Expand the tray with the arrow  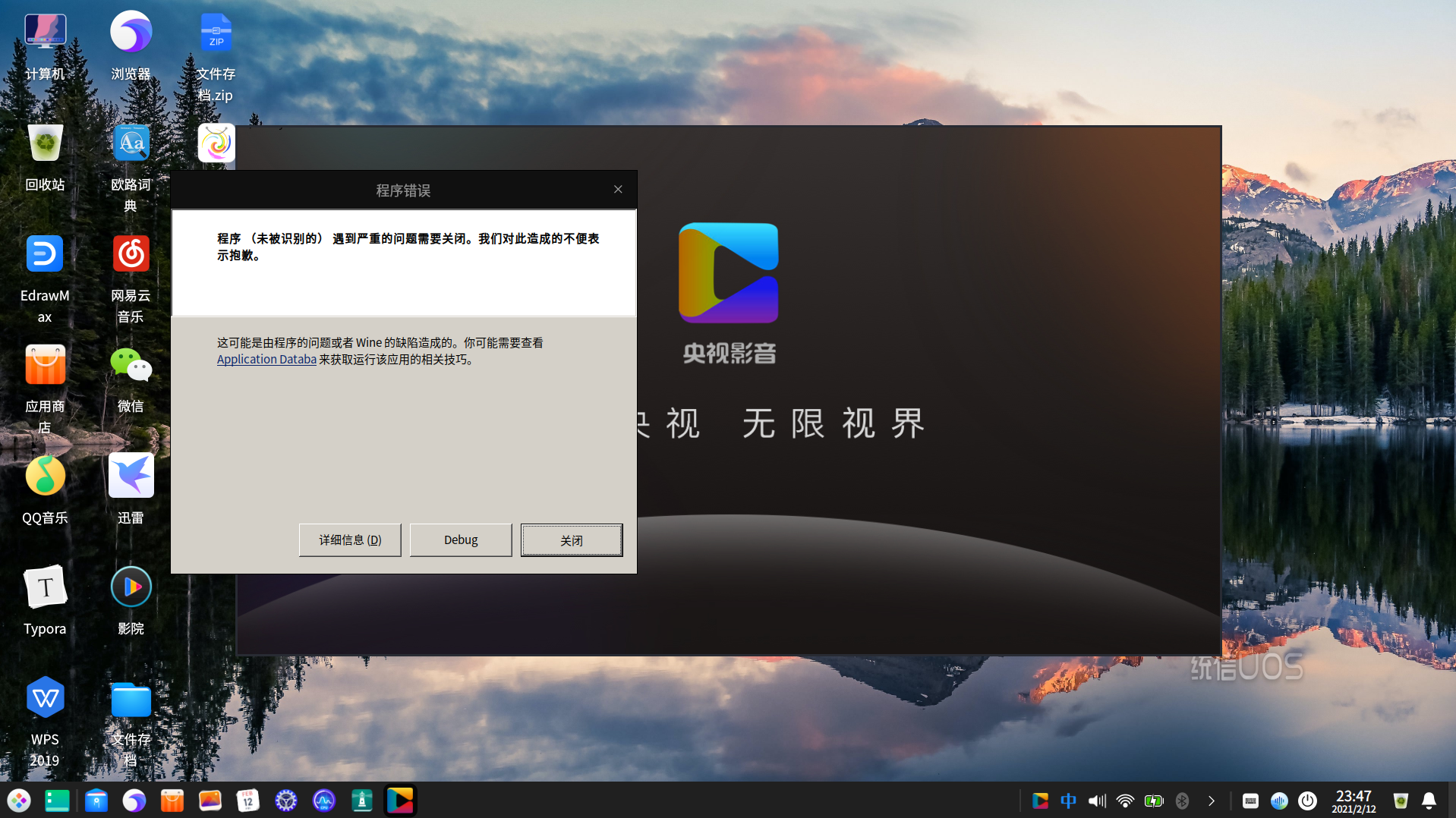click(1212, 801)
